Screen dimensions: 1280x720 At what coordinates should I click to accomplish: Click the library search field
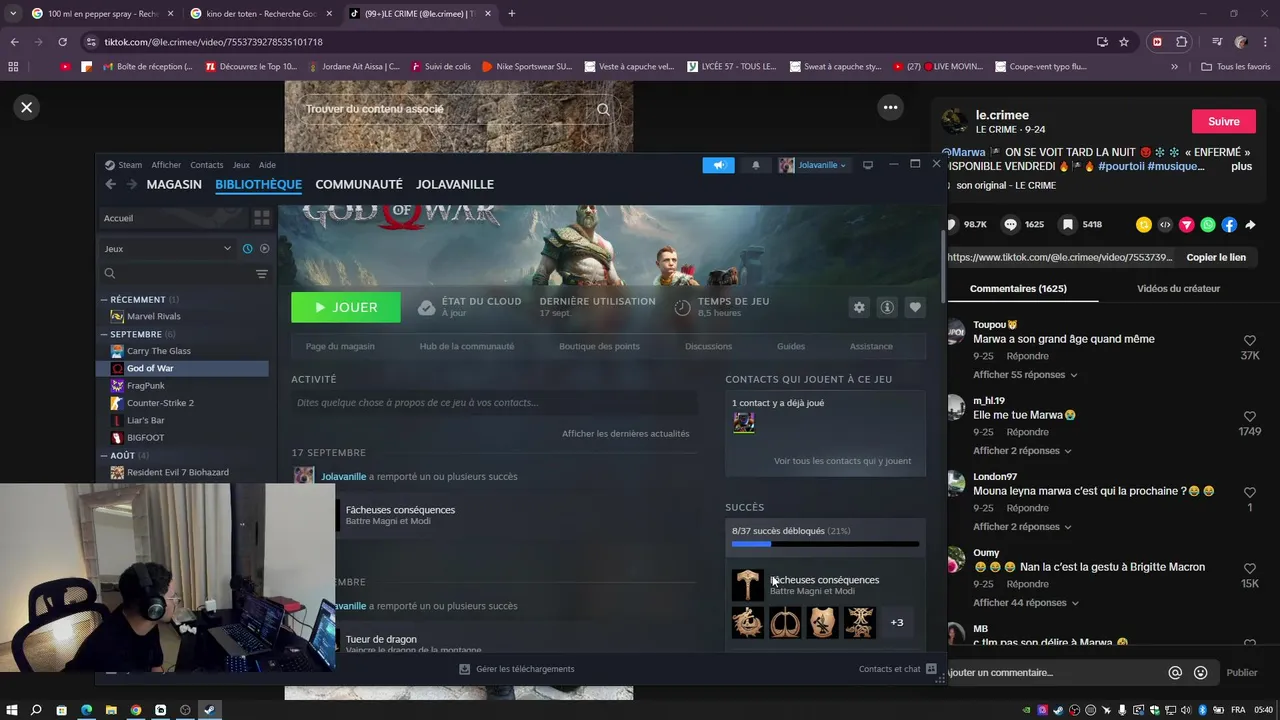coord(178,273)
